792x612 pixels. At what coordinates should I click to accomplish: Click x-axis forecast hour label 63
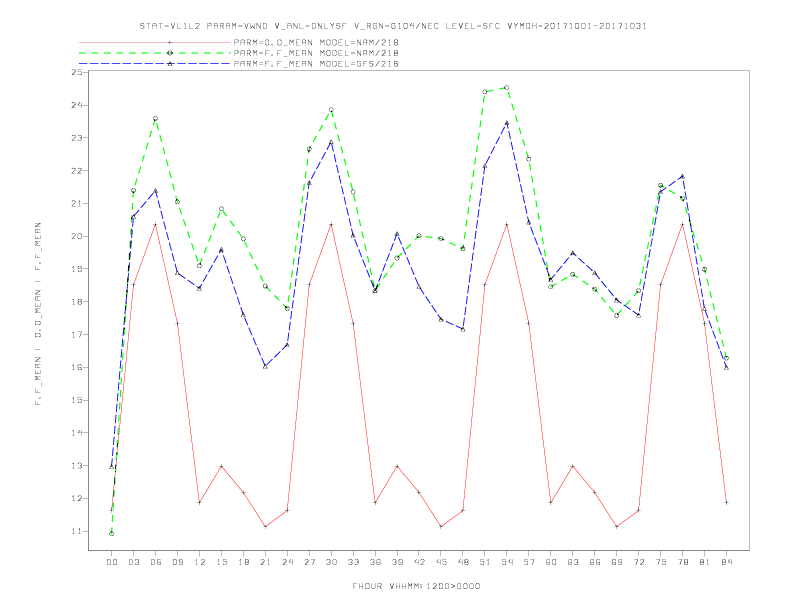(x=573, y=562)
